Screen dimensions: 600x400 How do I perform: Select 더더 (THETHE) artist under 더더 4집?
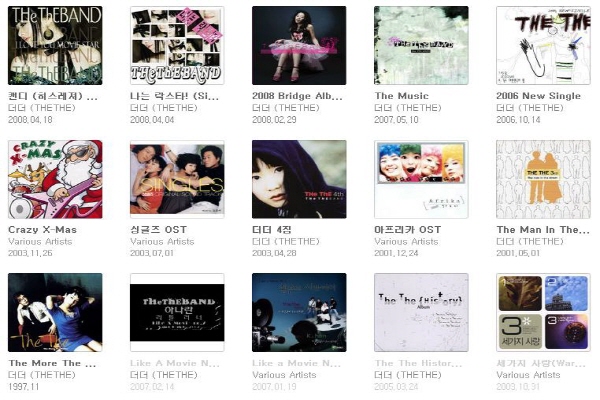click(286, 242)
